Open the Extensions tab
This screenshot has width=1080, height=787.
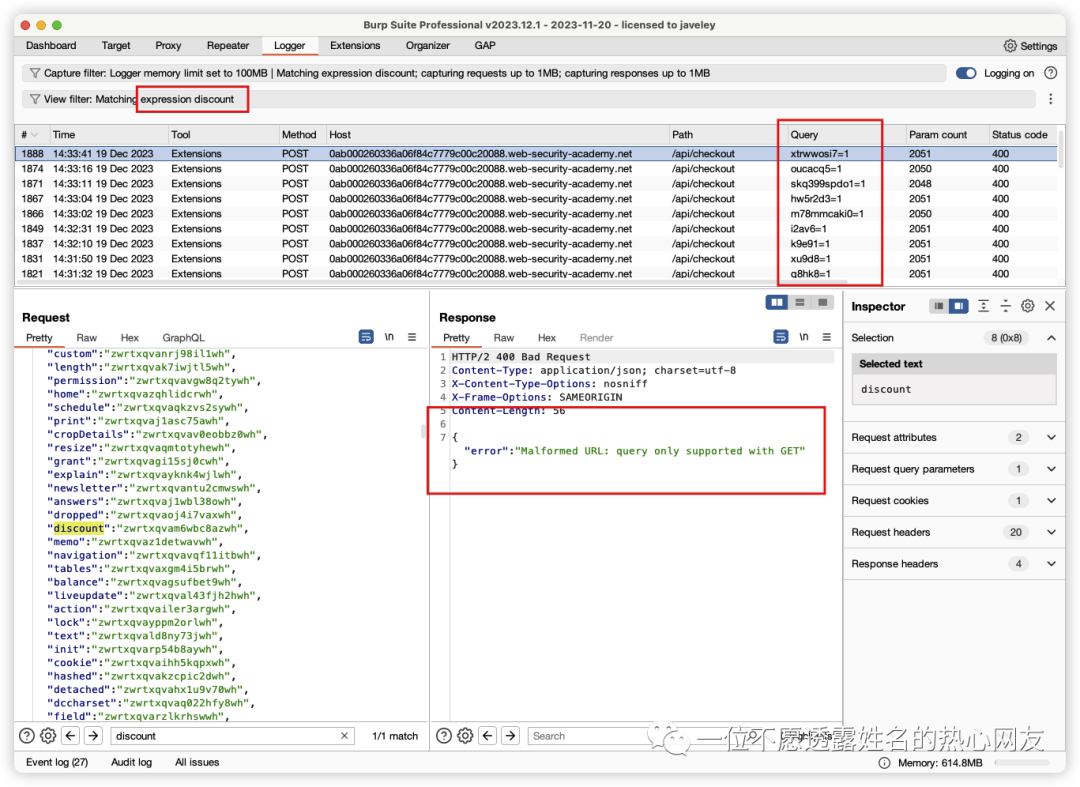click(x=355, y=45)
